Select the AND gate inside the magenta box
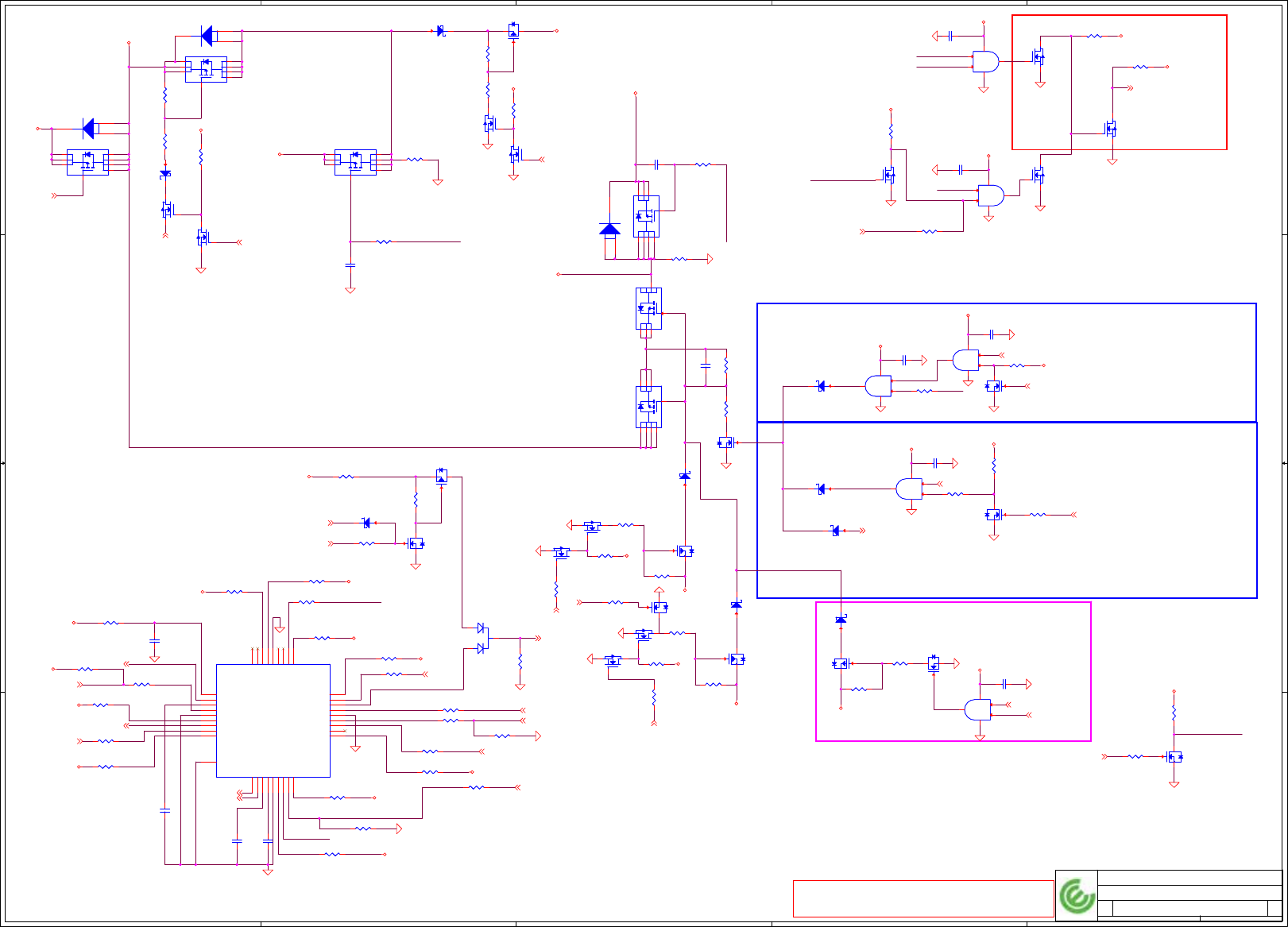 tap(978, 709)
